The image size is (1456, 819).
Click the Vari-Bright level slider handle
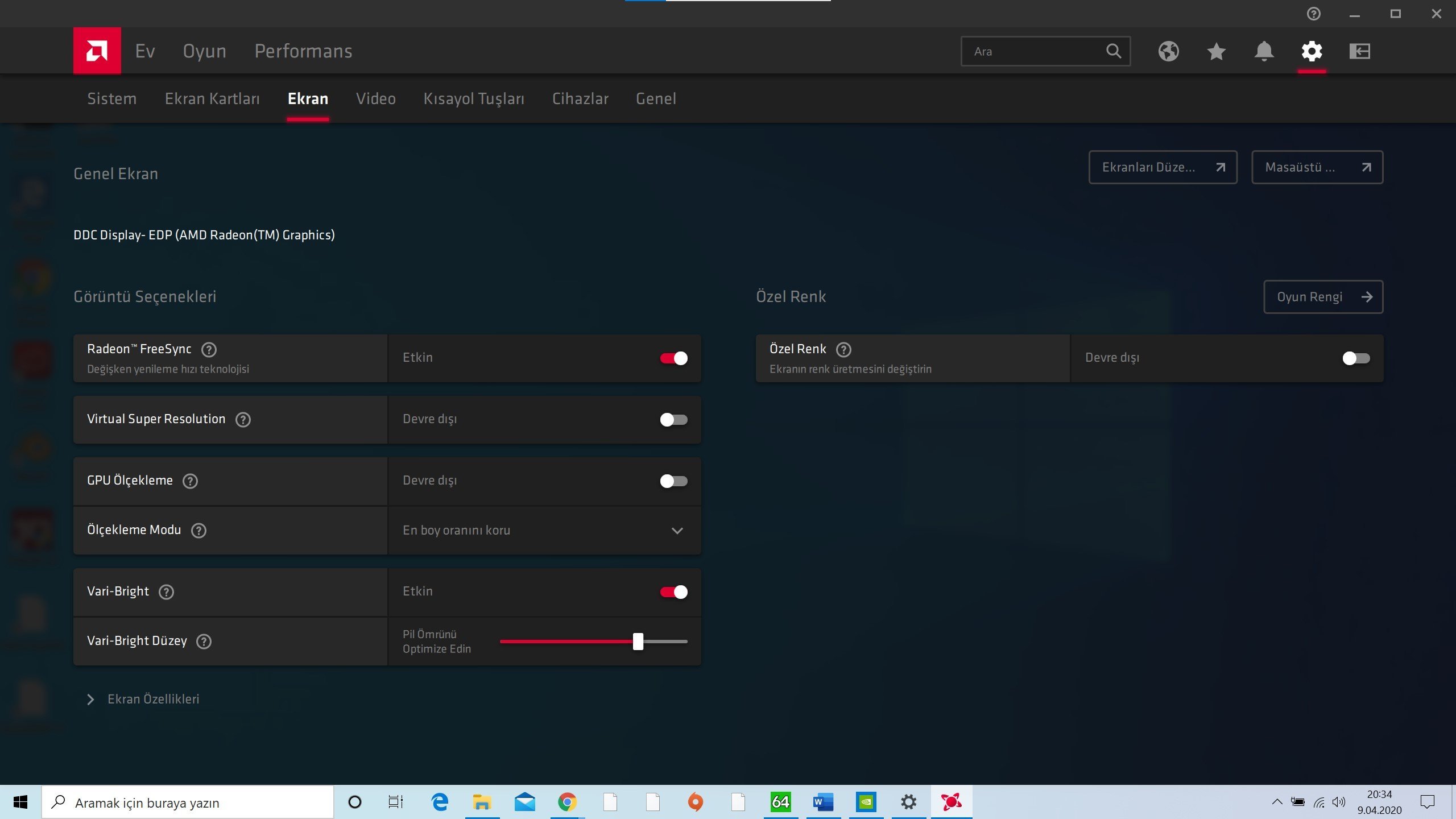pyautogui.click(x=638, y=641)
